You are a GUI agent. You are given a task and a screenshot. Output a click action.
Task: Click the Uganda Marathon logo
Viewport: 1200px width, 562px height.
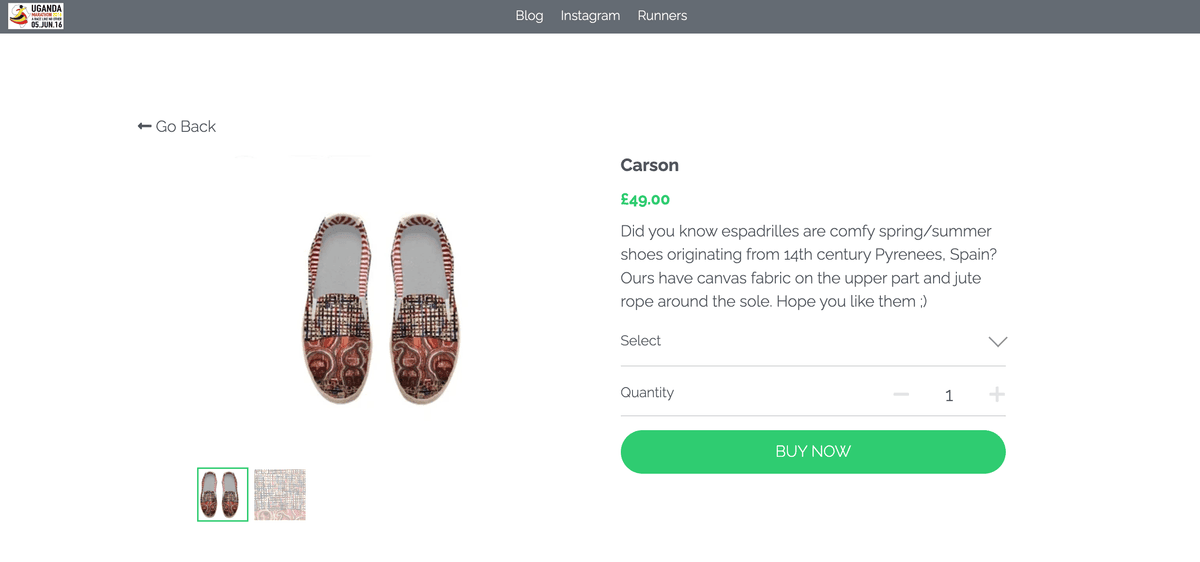click(36, 16)
